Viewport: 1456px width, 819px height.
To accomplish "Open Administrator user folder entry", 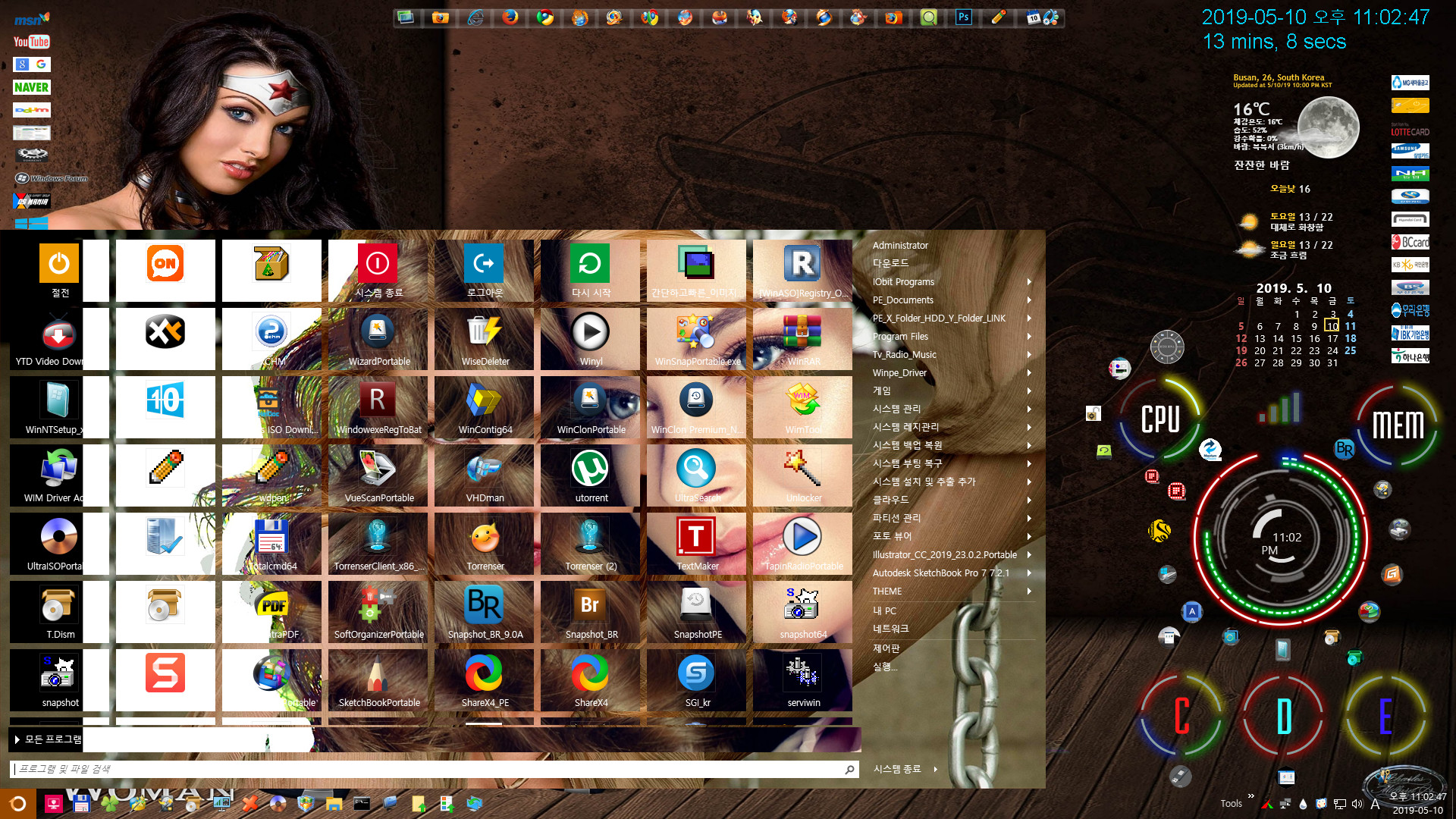I will [952, 245].
